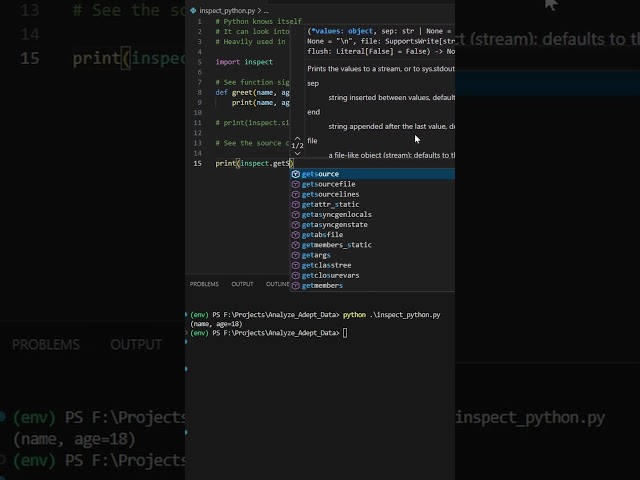Click inspect_python.py in the breadcrumb
This screenshot has width=640, height=480.
point(227,11)
